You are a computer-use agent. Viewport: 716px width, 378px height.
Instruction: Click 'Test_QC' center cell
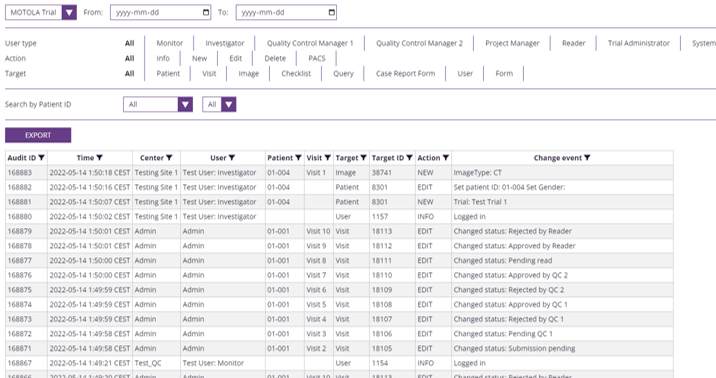pyautogui.click(x=157, y=363)
